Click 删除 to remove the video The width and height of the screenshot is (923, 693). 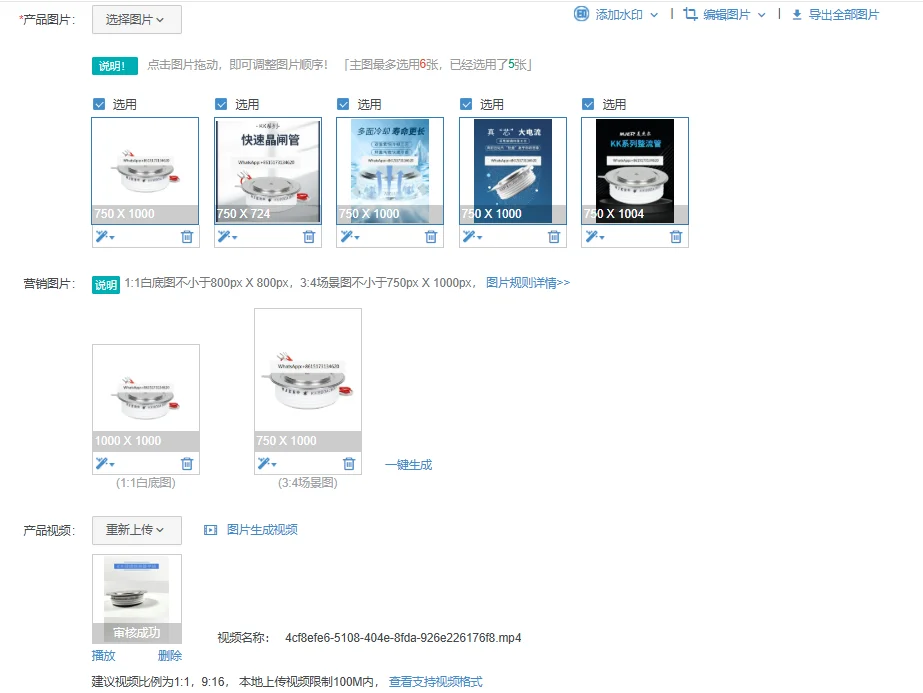(170, 655)
